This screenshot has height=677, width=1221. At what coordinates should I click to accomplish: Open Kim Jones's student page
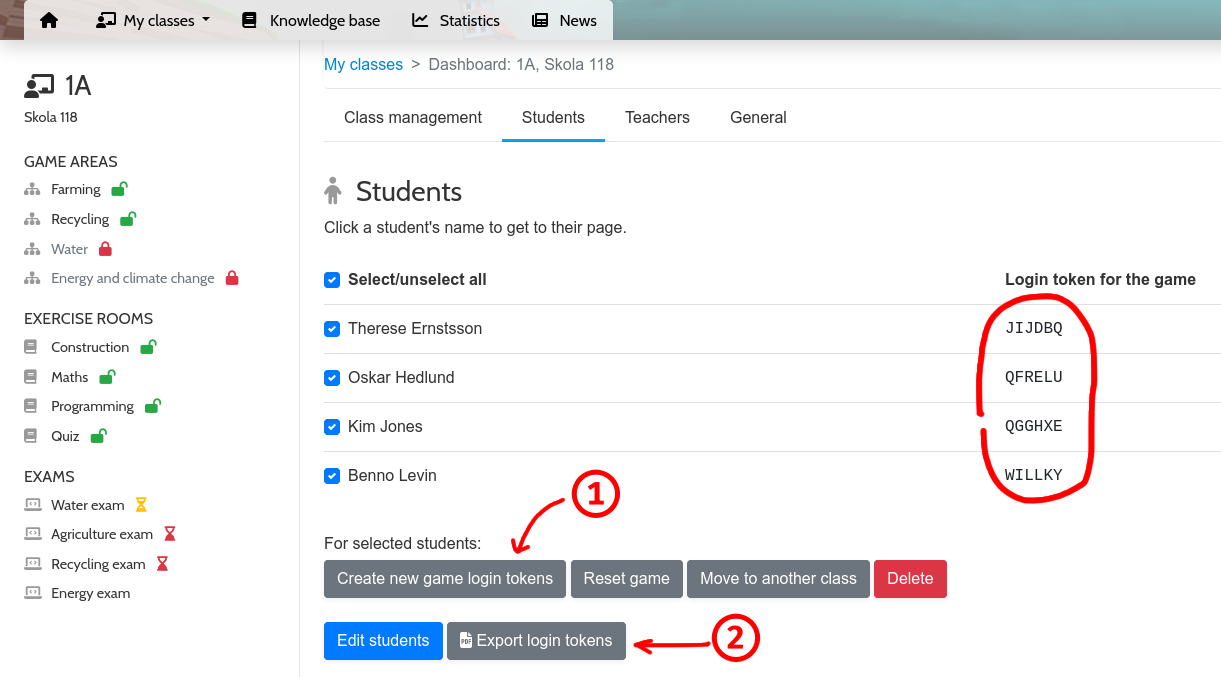tap(385, 427)
